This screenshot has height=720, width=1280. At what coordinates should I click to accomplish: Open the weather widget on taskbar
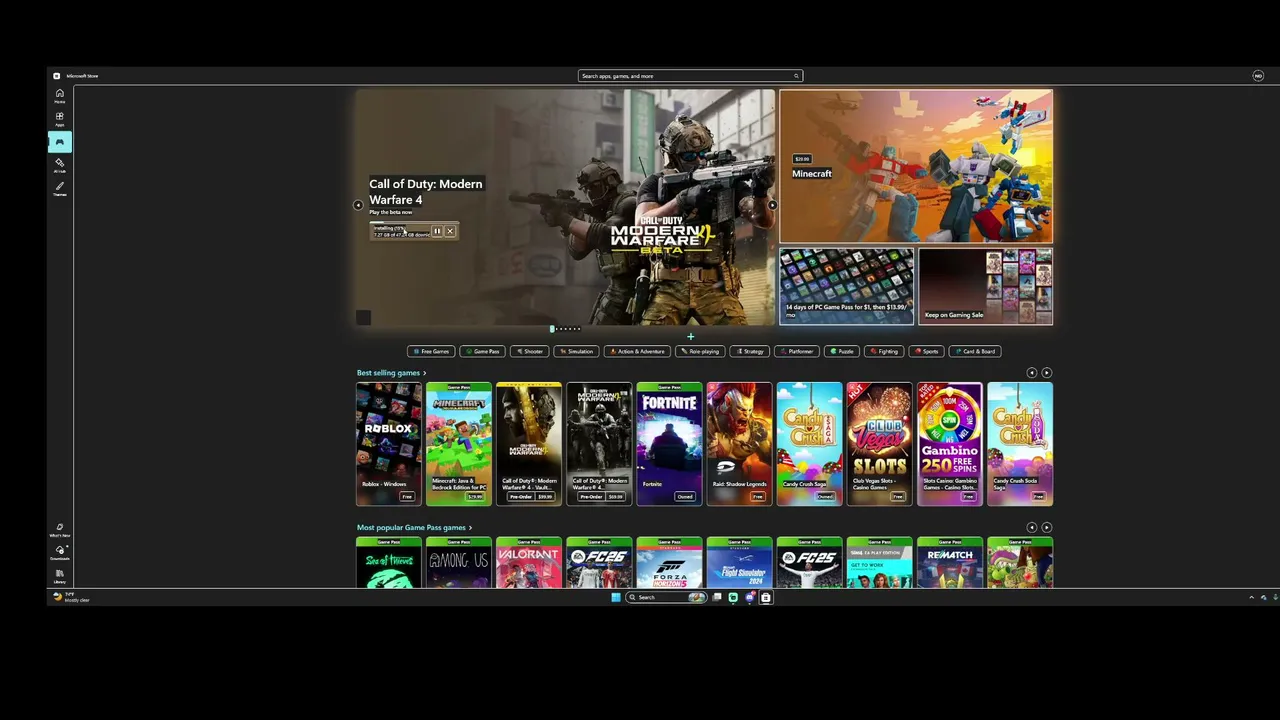click(71, 597)
